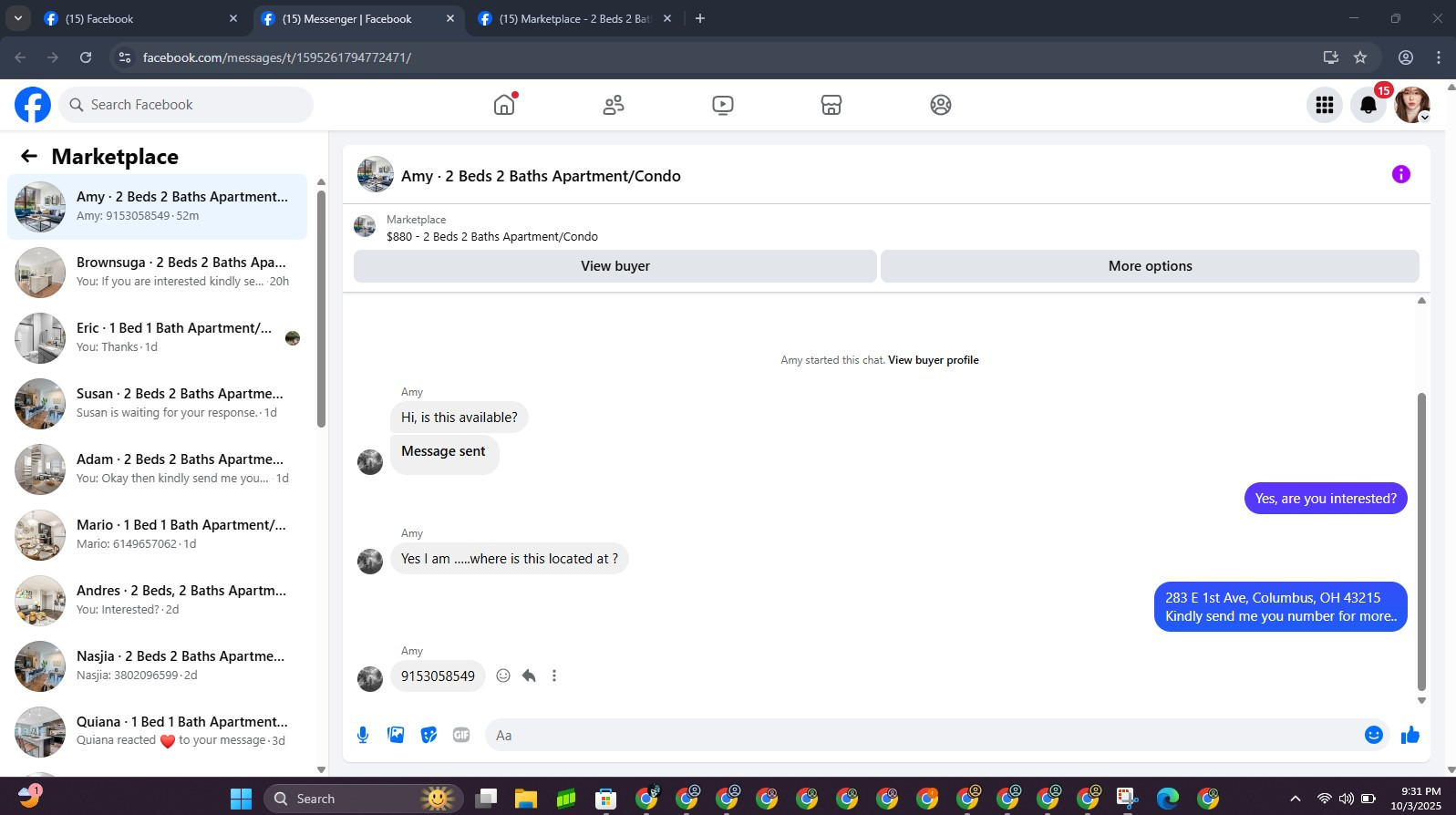Close the Messenger browser tab
The width and height of the screenshot is (1456, 815).
click(x=450, y=18)
